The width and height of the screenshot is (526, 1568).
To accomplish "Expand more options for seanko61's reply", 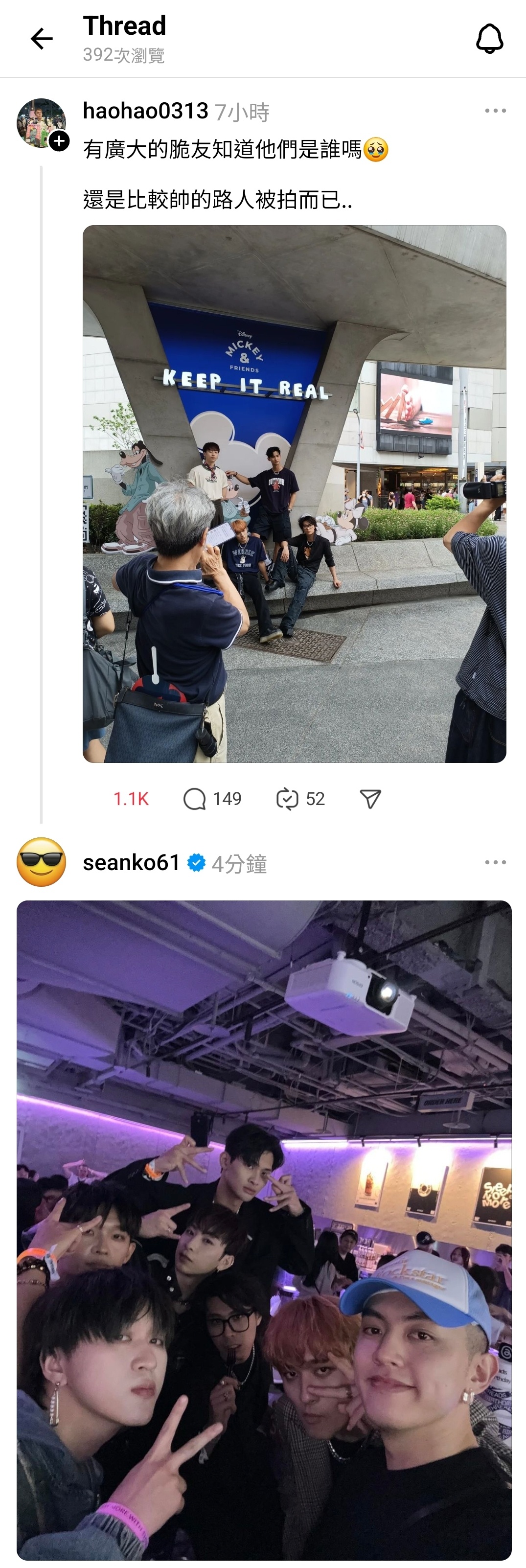I will click(496, 862).
